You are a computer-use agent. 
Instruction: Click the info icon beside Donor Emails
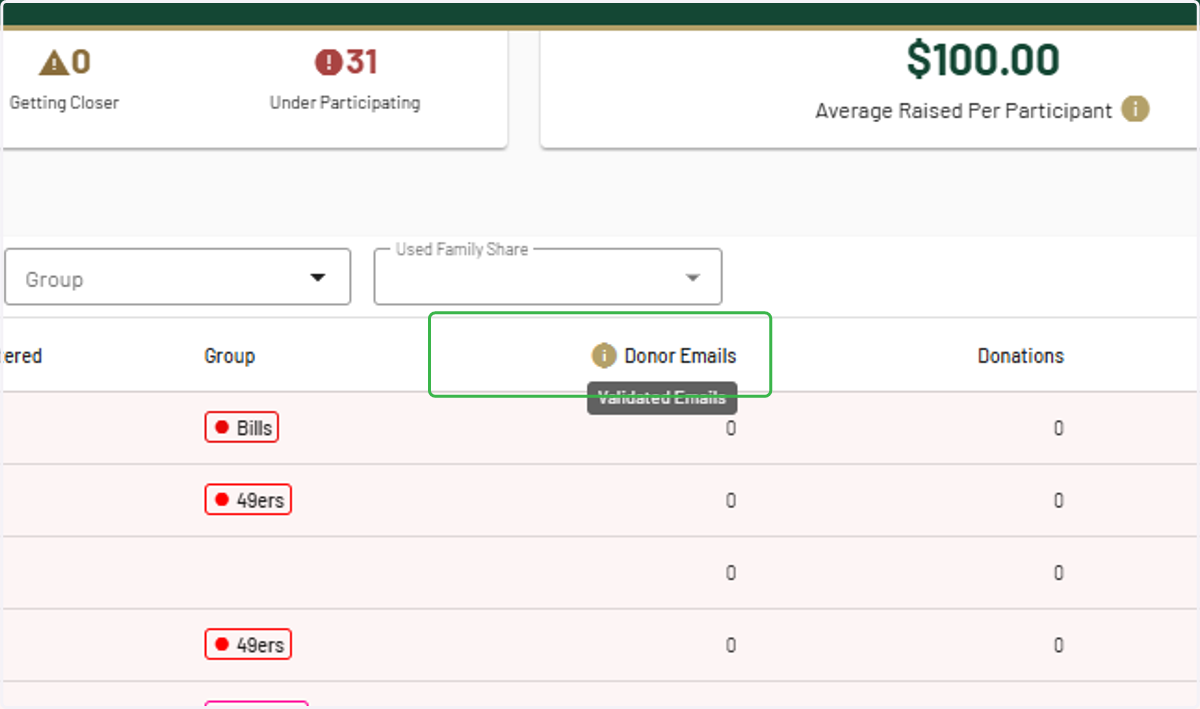coord(604,355)
